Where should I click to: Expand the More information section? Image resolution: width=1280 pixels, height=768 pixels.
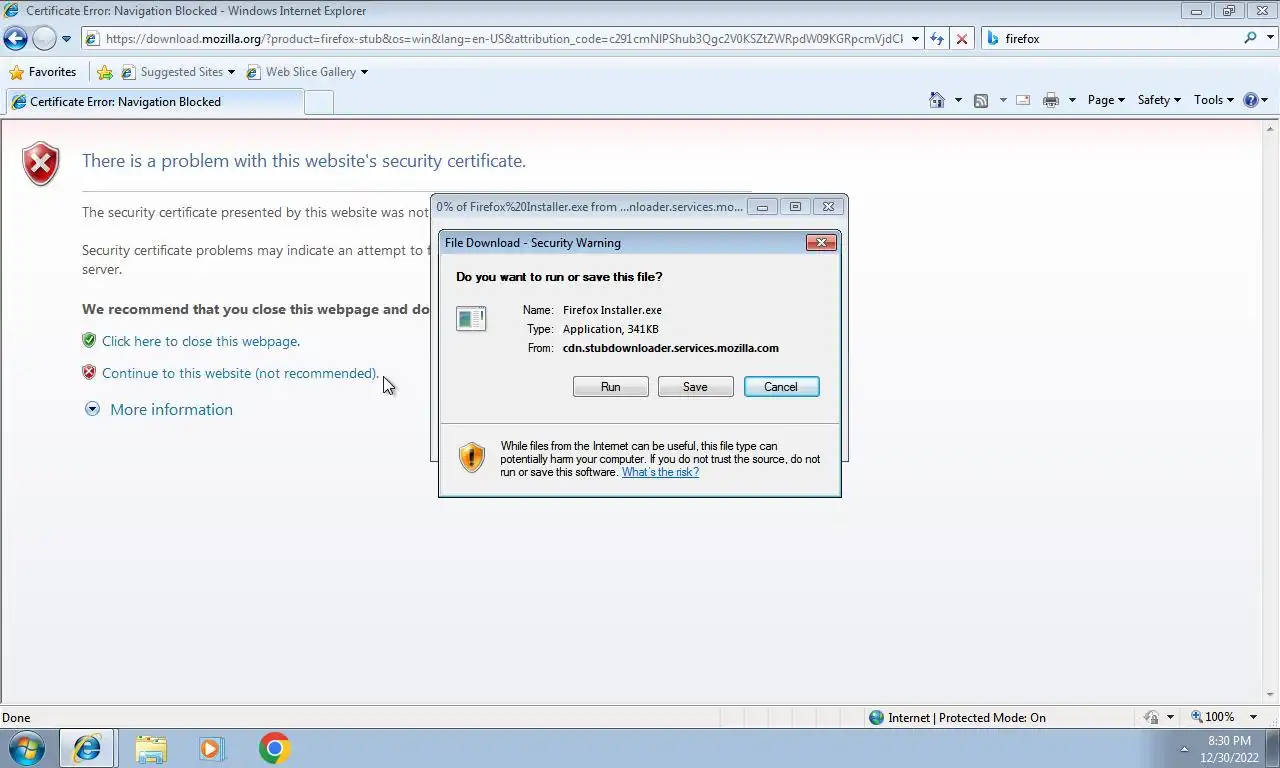[x=158, y=409]
